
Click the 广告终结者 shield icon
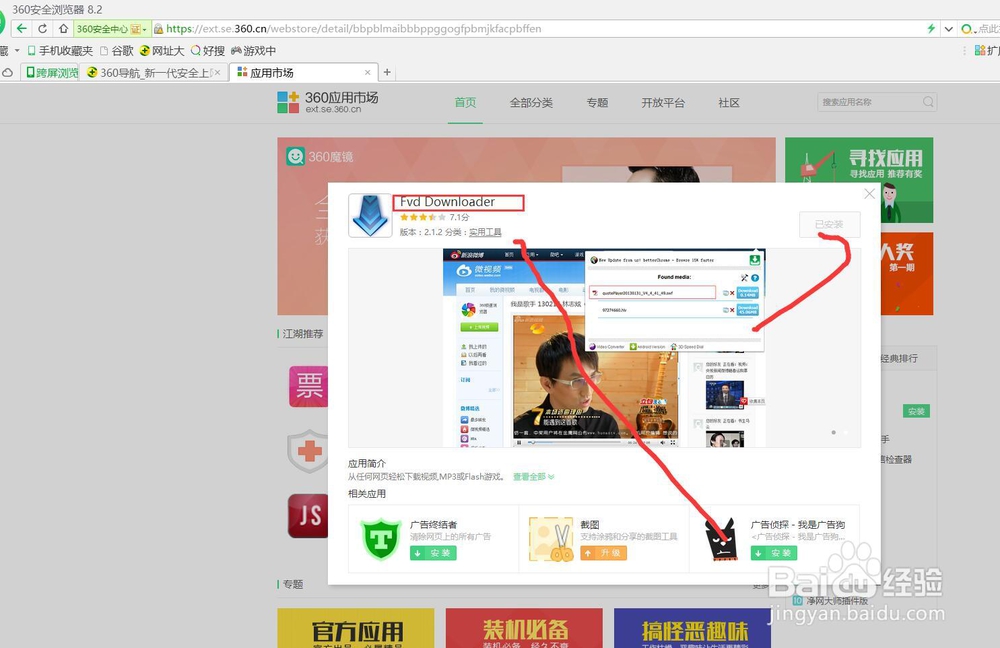381,539
